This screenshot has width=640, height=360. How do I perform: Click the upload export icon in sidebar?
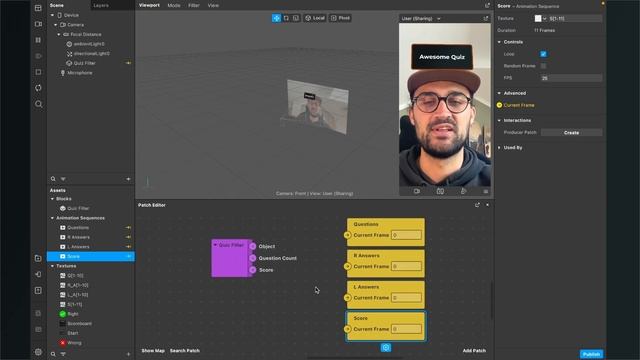pyautogui.click(x=38, y=290)
